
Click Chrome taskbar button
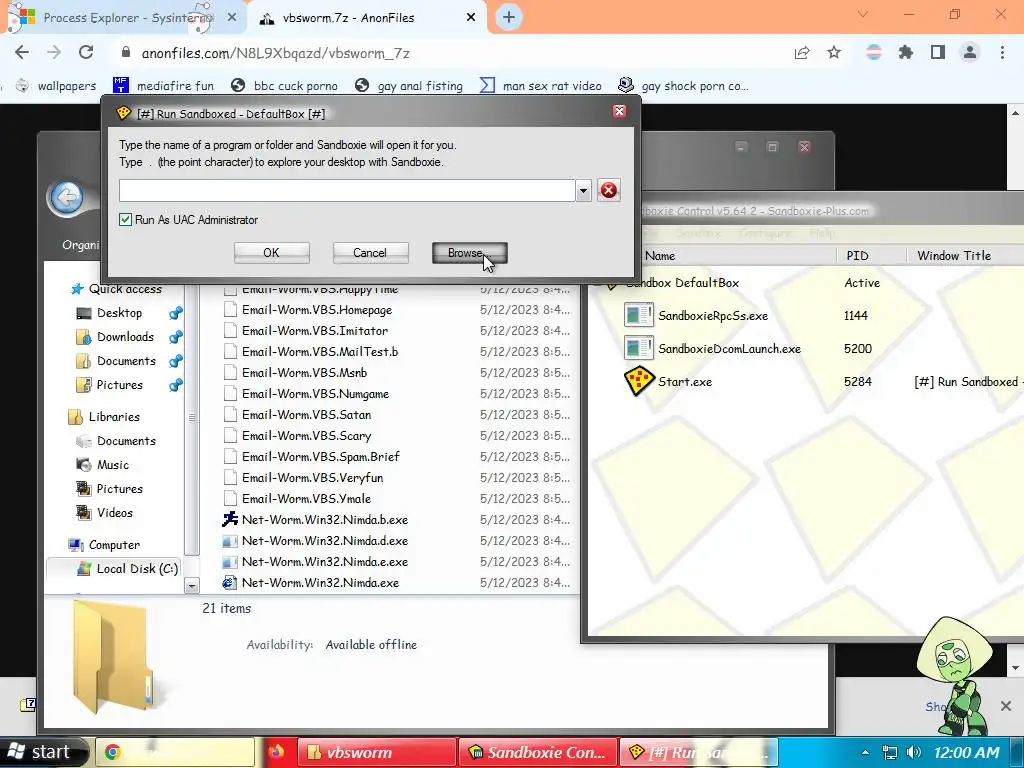point(175,752)
